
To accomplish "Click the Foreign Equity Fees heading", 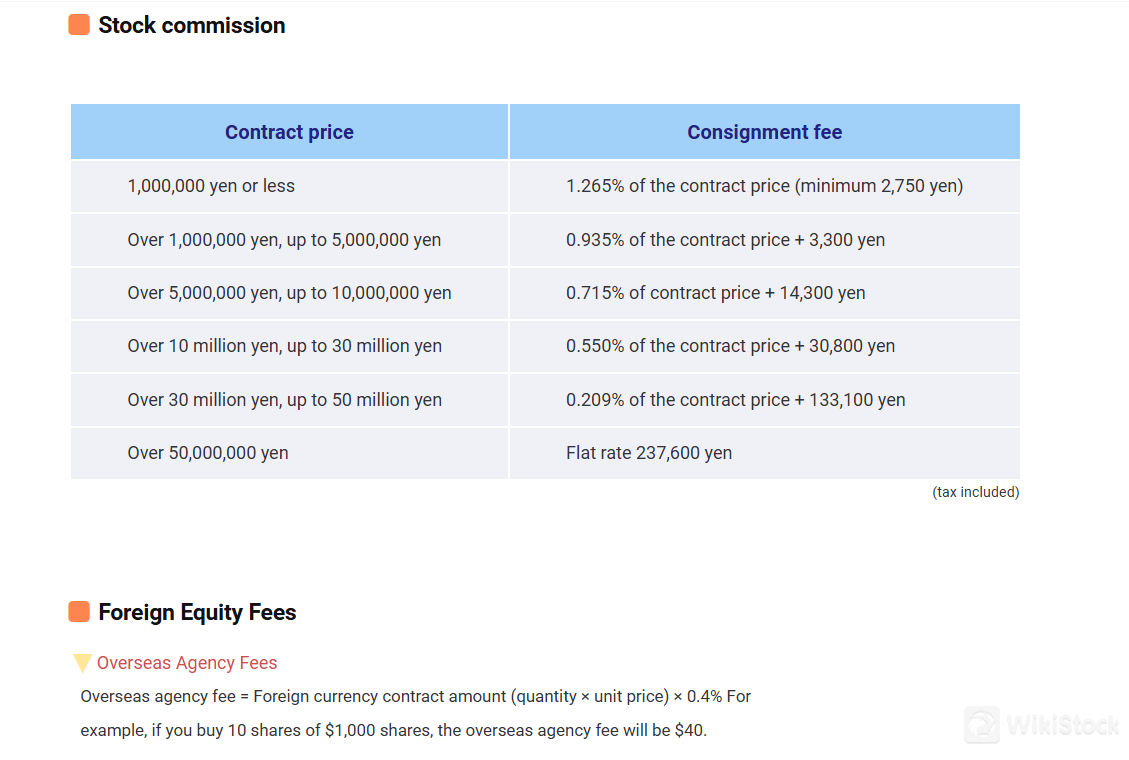I will [x=197, y=612].
